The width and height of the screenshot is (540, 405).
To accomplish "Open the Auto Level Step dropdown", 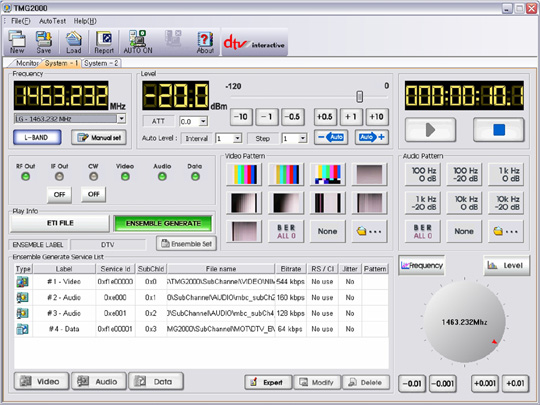I will pyautogui.click(x=302, y=138).
